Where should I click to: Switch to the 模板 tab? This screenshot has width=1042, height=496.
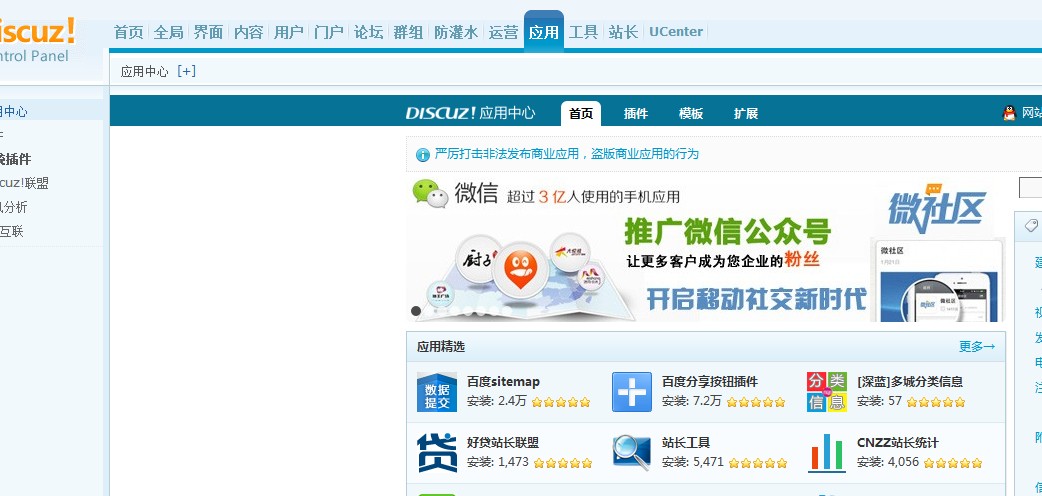(x=690, y=114)
